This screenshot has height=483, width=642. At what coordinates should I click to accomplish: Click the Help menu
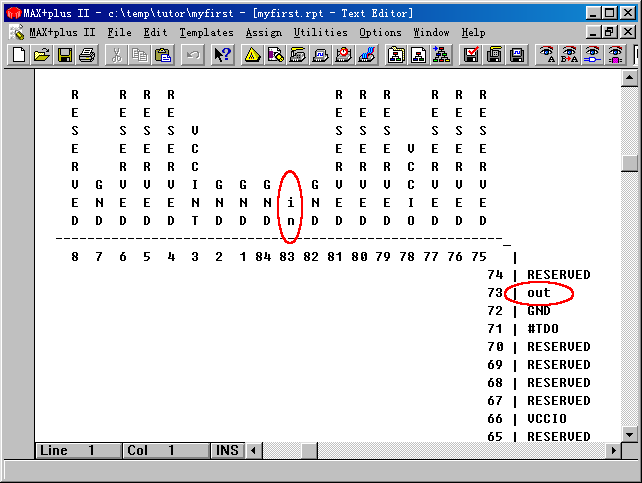[x=473, y=33]
